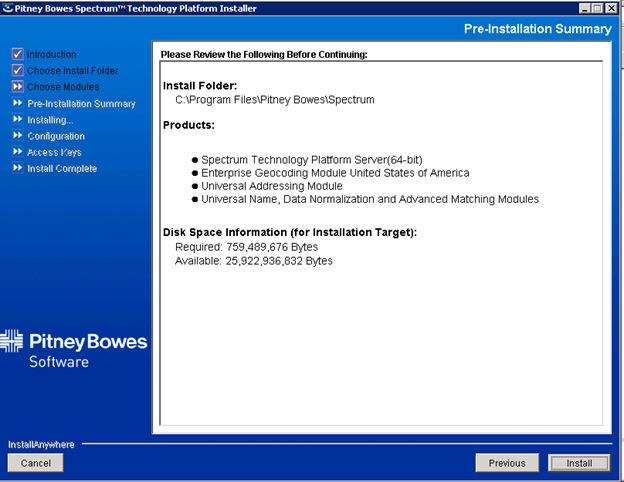Viewport: 624px width, 482px height.
Task: Click the install folder path text
Action: (x=274, y=100)
